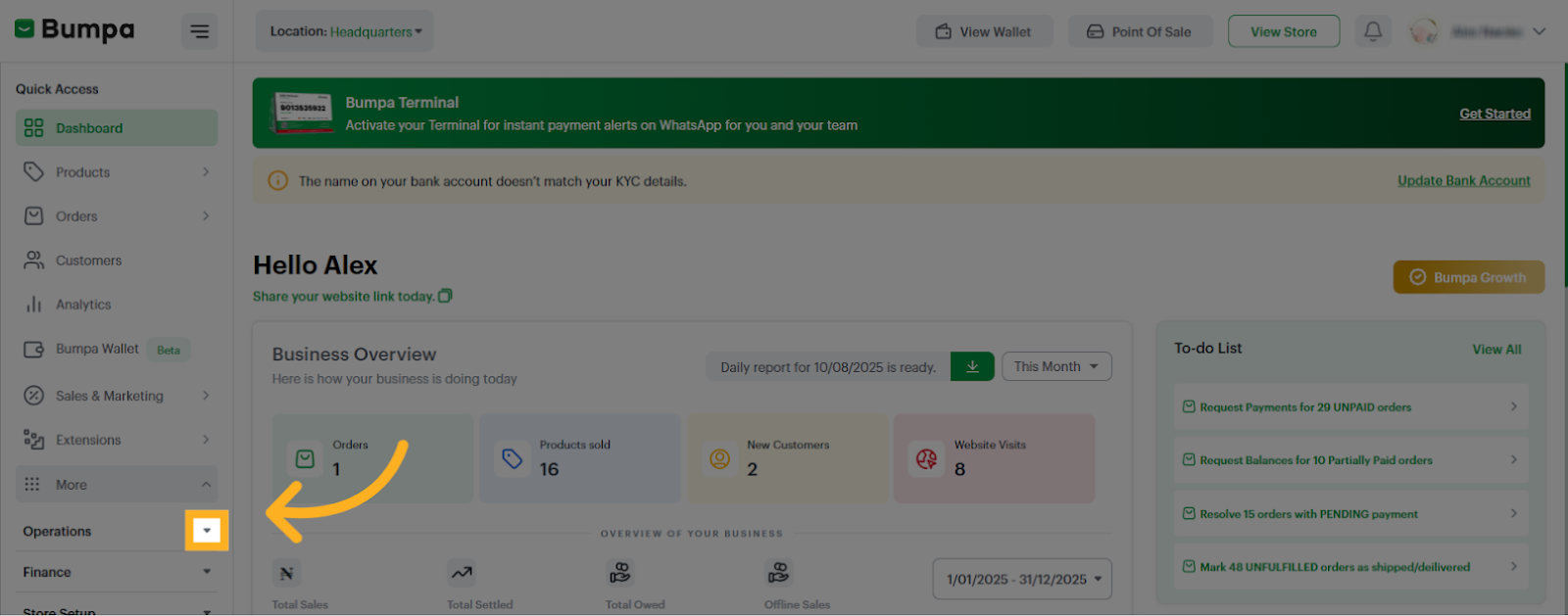1568x616 pixels.
Task: Click the Customers people icon
Action: pos(34,261)
